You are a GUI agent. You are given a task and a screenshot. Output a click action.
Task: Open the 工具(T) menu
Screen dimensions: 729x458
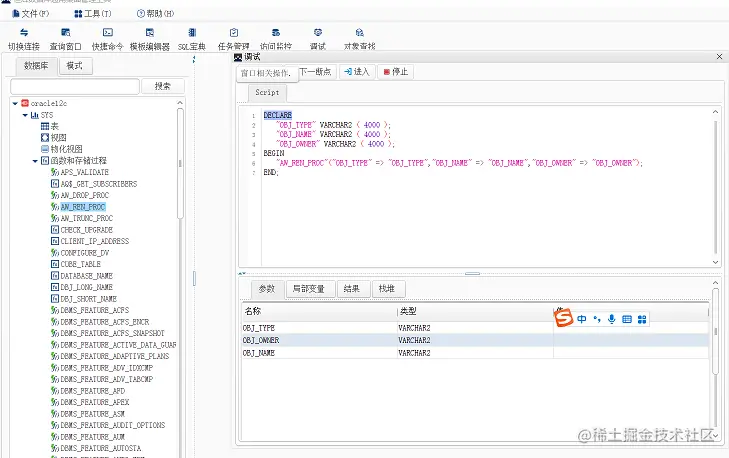93,13
